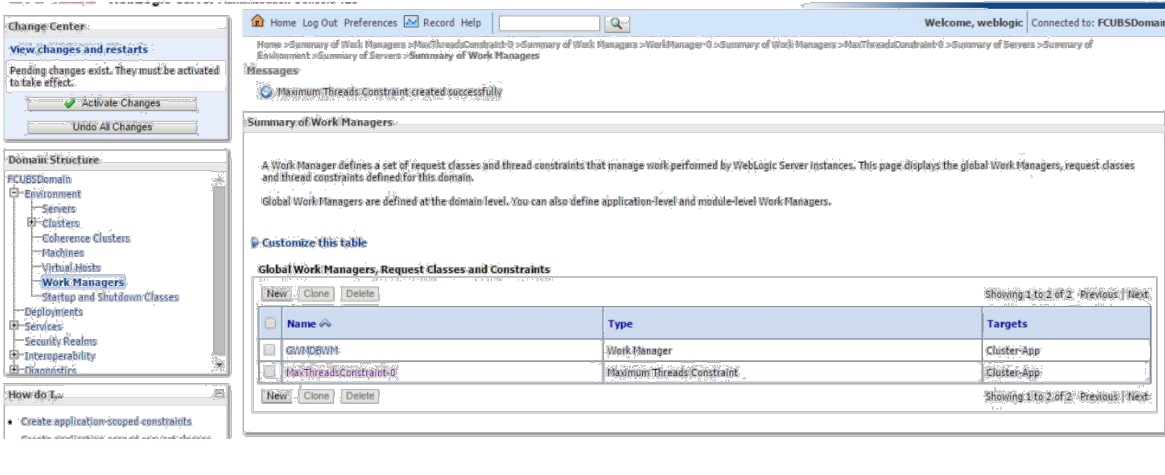This screenshot has height=475, width=1165.
Task: Click the top Delete button
Action: click(x=360, y=294)
